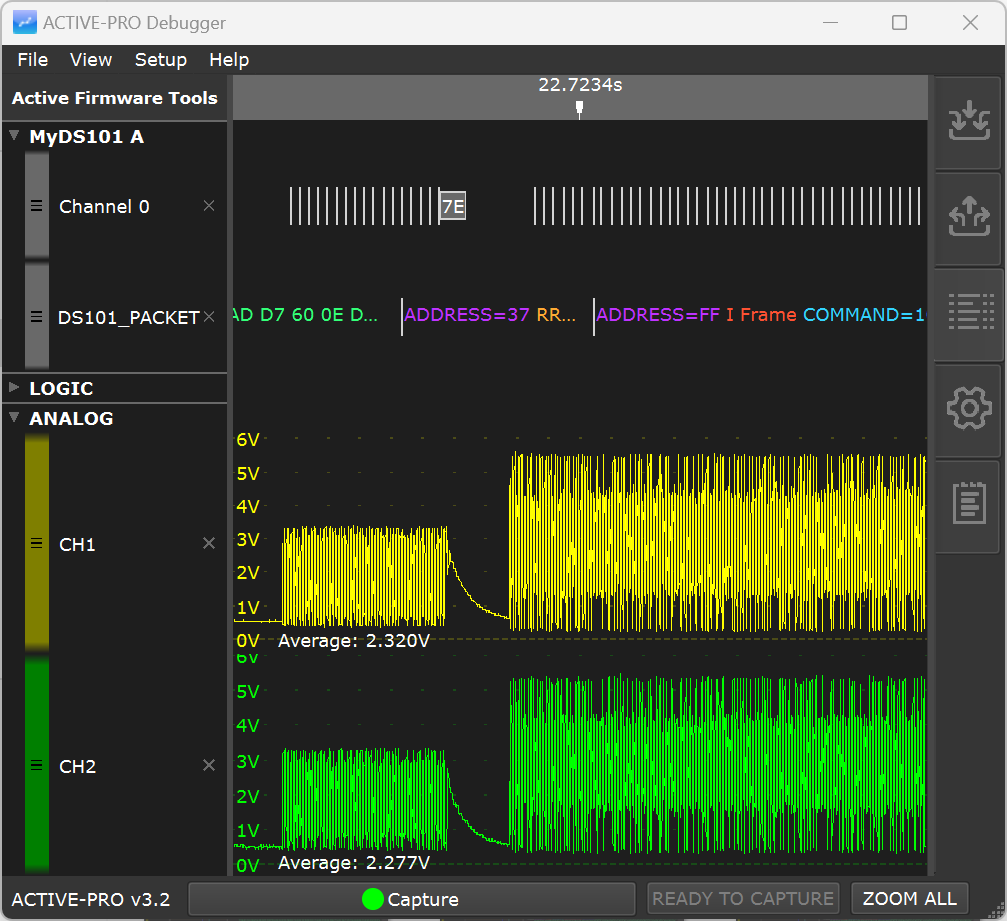This screenshot has height=921, width=1007.
Task: Click the ZOOM ALL button
Action: (x=910, y=899)
